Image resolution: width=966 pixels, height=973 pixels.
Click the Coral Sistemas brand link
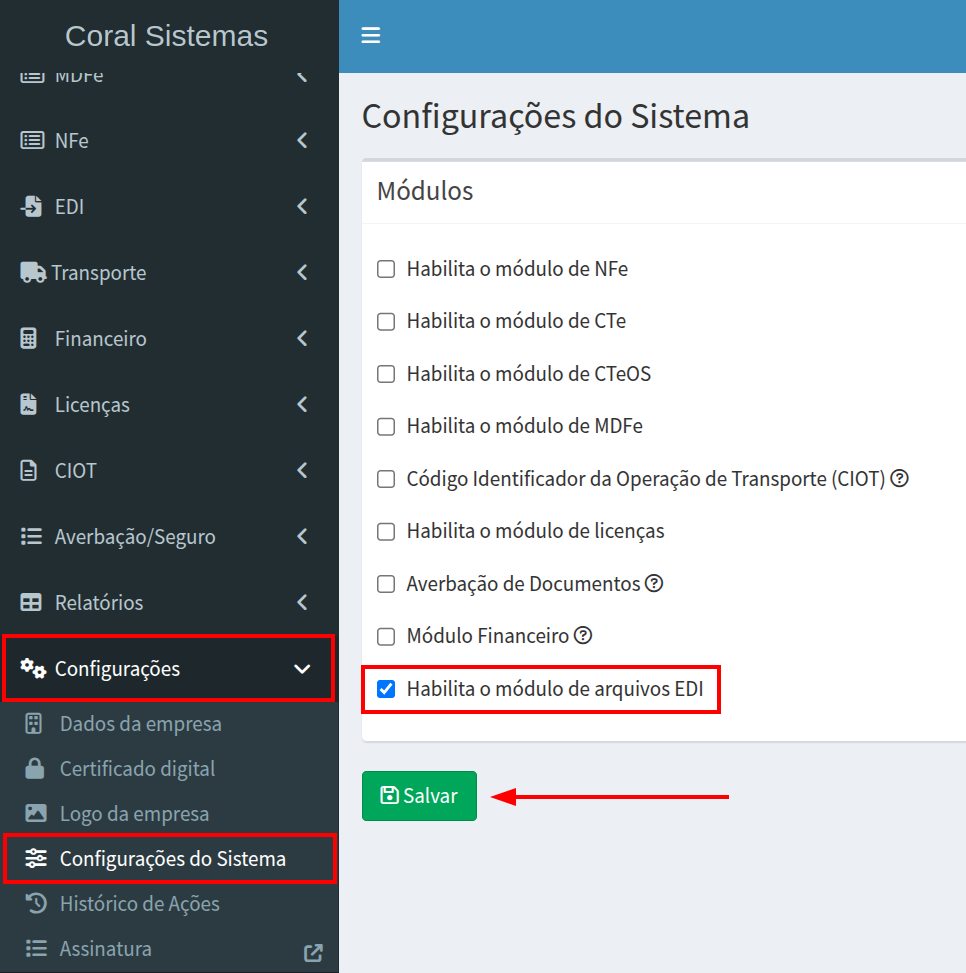click(x=167, y=36)
